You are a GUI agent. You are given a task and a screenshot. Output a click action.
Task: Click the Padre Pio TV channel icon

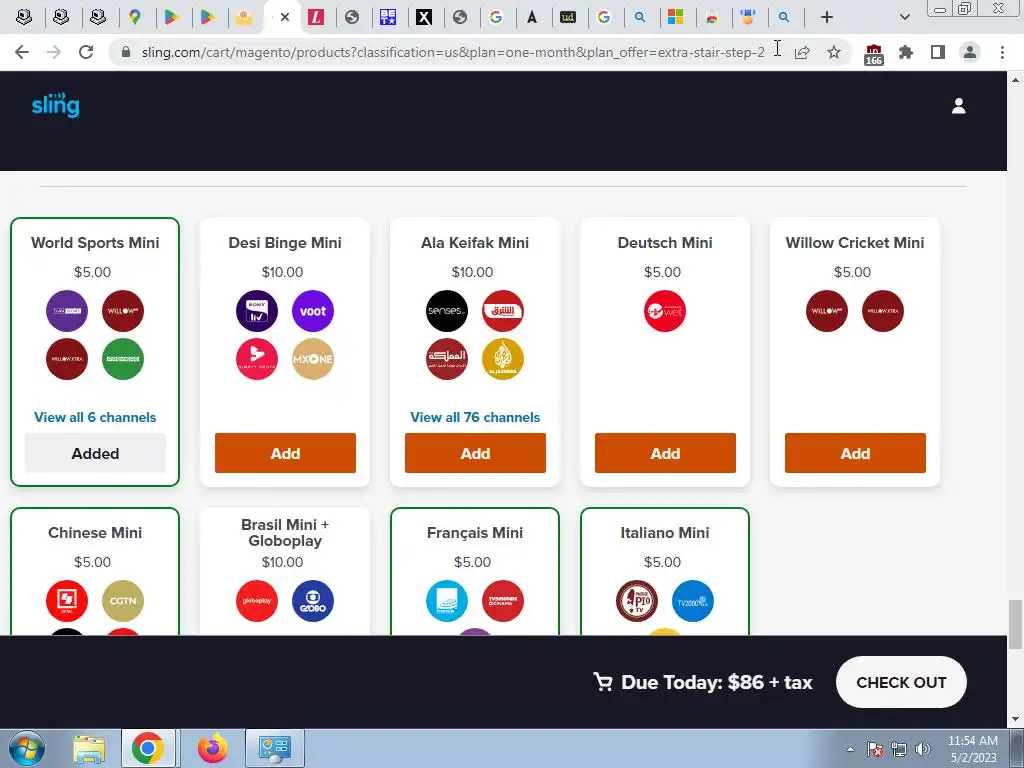point(637,601)
